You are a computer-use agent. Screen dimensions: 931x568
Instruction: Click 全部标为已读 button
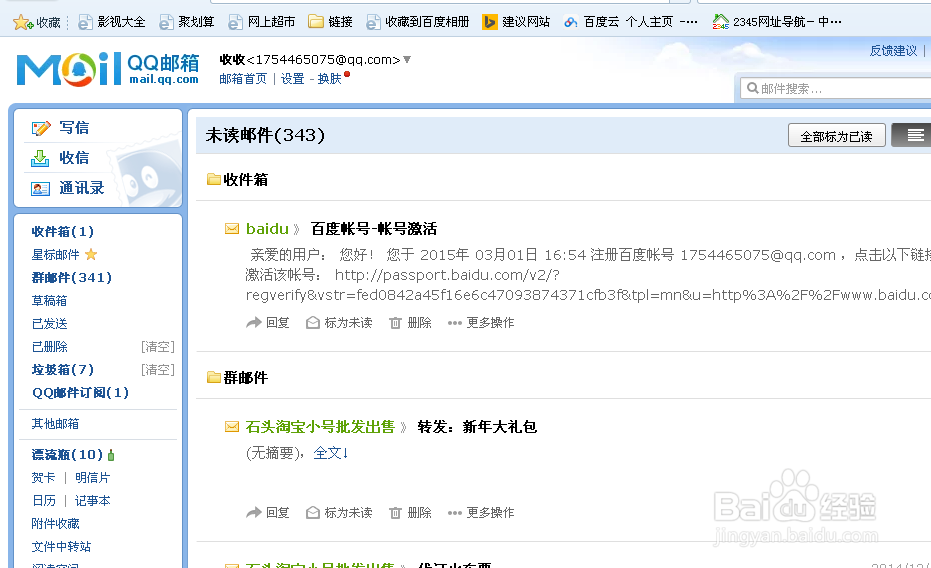click(836, 136)
